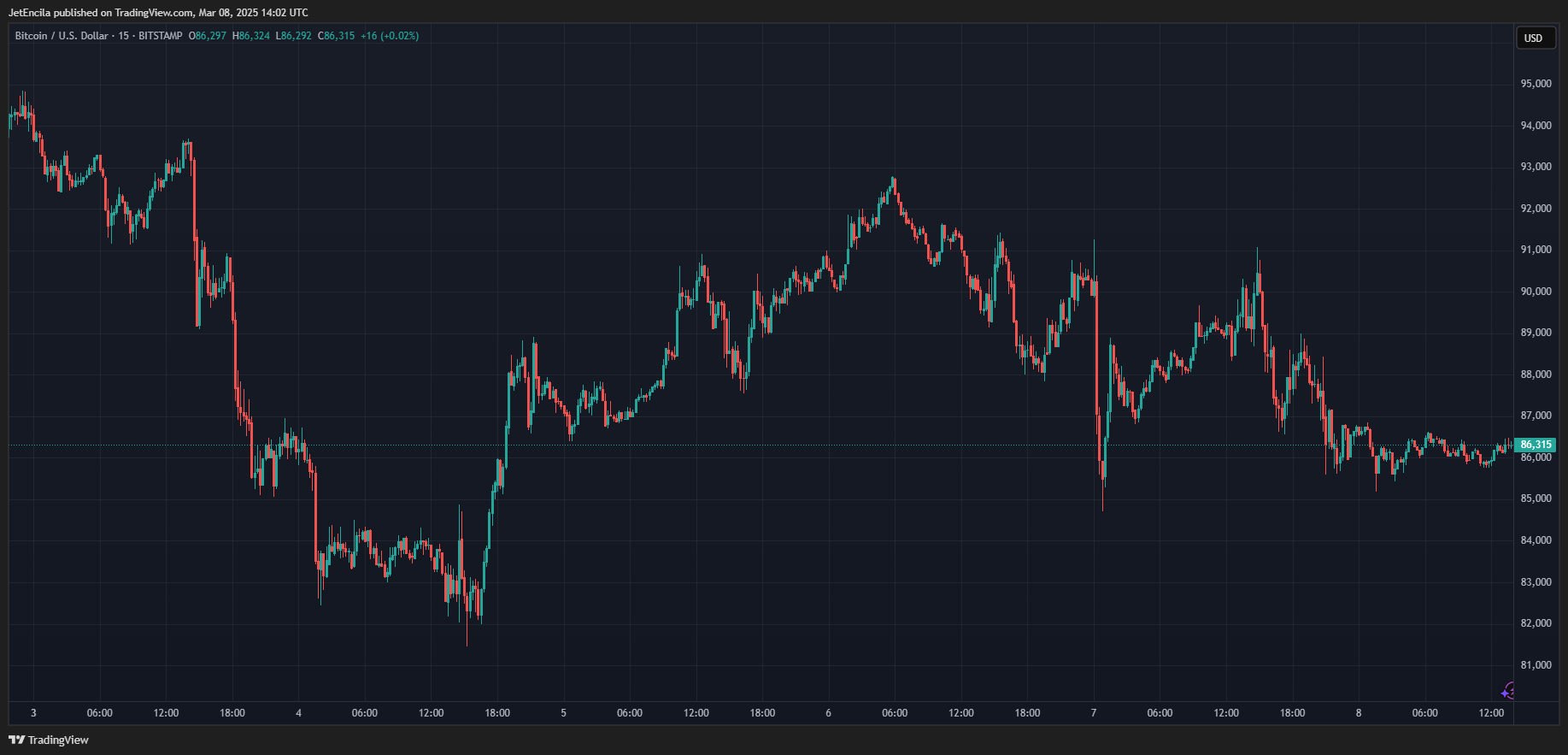Image resolution: width=1568 pixels, height=755 pixels.
Task: Click the high value H86,324 in the legend
Action: tap(250, 36)
